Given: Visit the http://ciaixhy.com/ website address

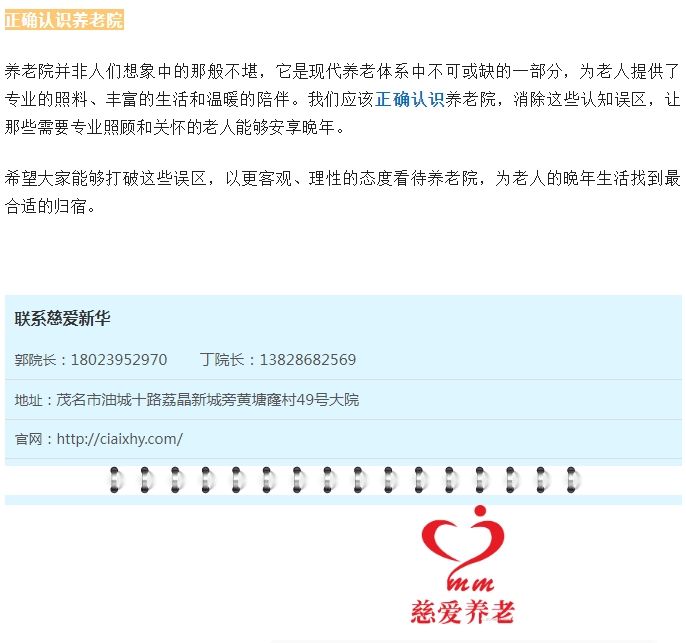Looking at the screenshot, I should pos(120,439).
